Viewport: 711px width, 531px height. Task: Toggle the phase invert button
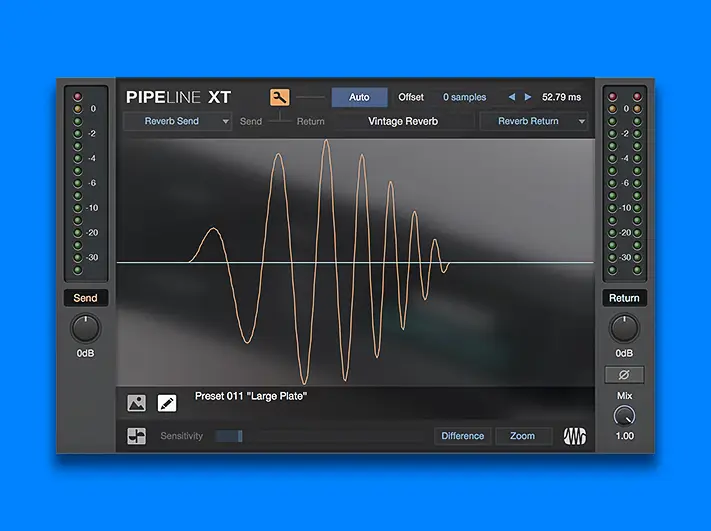click(x=624, y=375)
